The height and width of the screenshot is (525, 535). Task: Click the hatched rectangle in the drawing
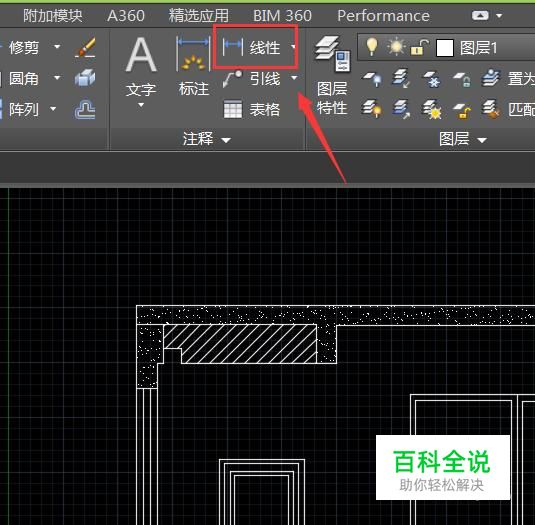coord(240,344)
